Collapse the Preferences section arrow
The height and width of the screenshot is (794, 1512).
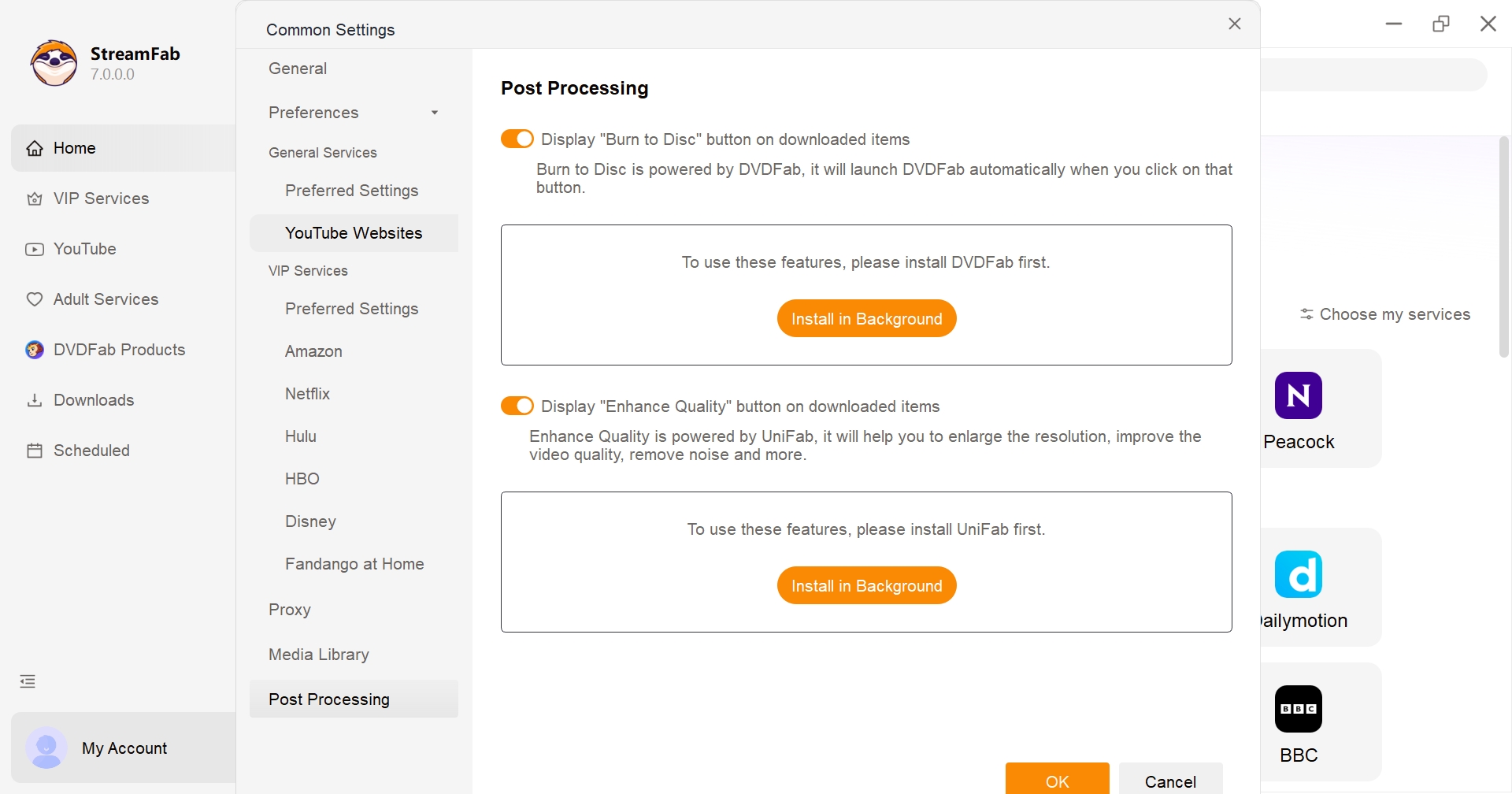coord(434,113)
